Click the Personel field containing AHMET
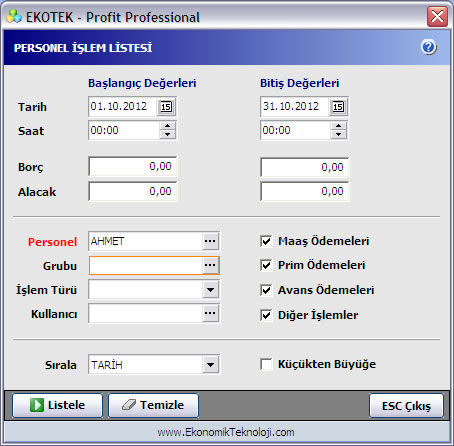 pos(145,241)
